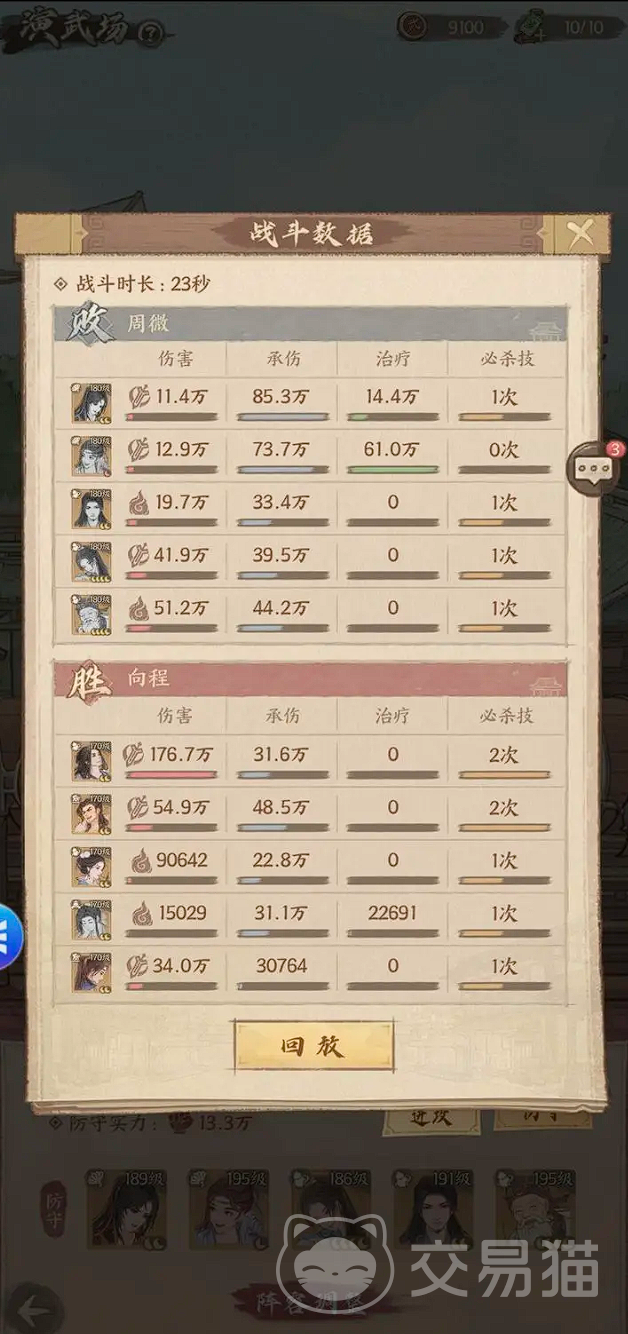Tap the hero portrait with 61.0万 healing
This screenshot has width=628, height=1334.
click(x=91, y=456)
